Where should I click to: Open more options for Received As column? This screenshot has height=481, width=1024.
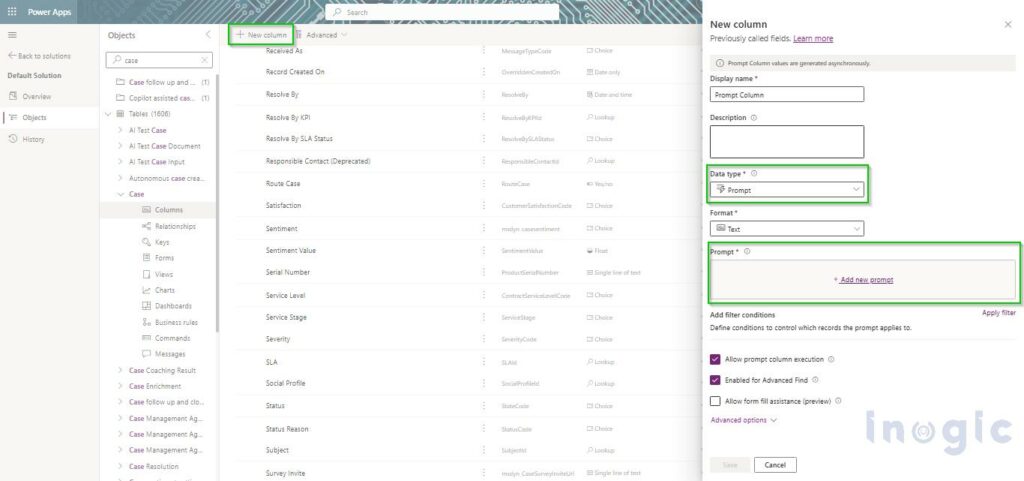click(x=483, y=50)
